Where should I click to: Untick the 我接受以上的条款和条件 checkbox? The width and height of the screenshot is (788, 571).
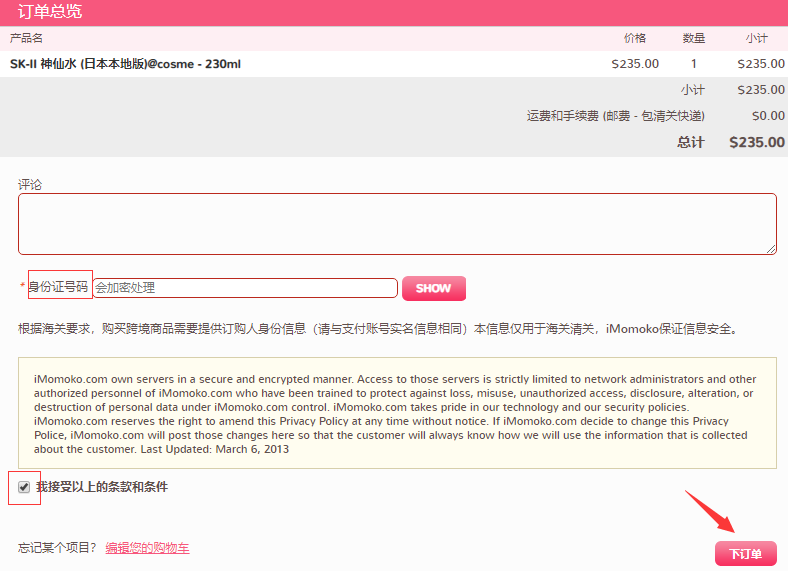24,487
